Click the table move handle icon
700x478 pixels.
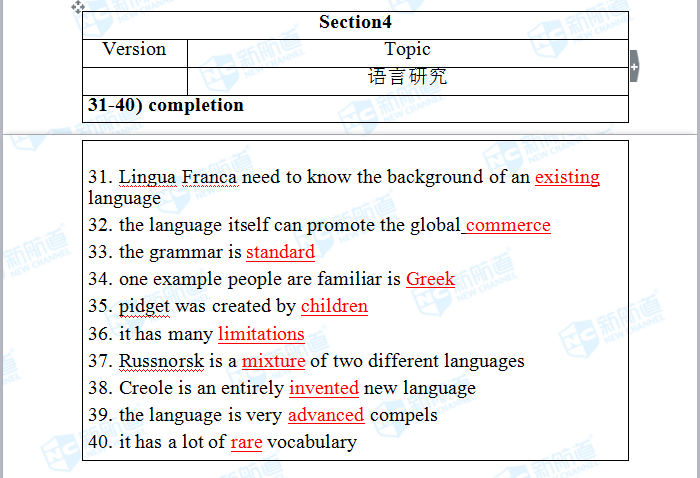[78, 7]
